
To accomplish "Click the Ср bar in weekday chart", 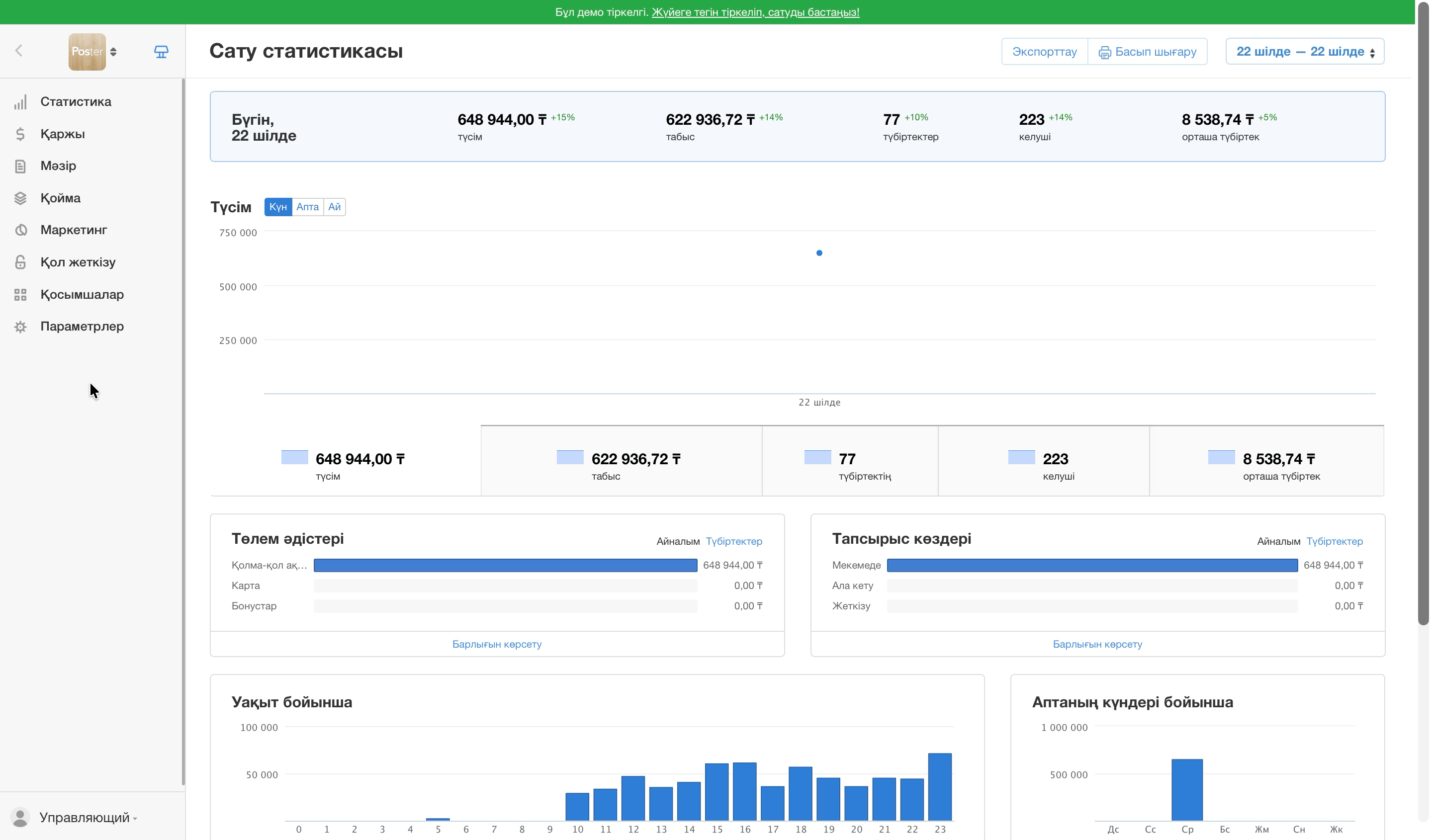I will click(x=1187, y=790).
